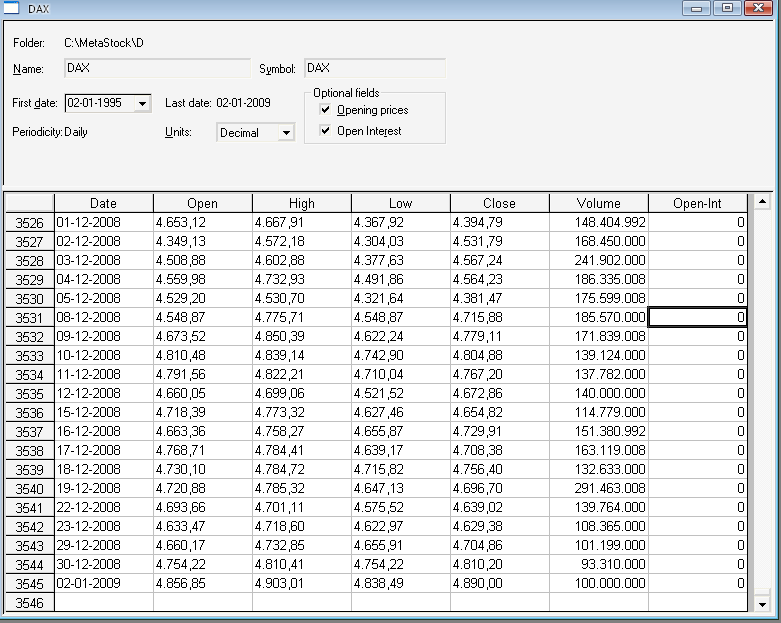Image resolution: width=781 pixels, height=623 pixels.
Task: Open the First date dropdown
Action: (x=142, y=104)
